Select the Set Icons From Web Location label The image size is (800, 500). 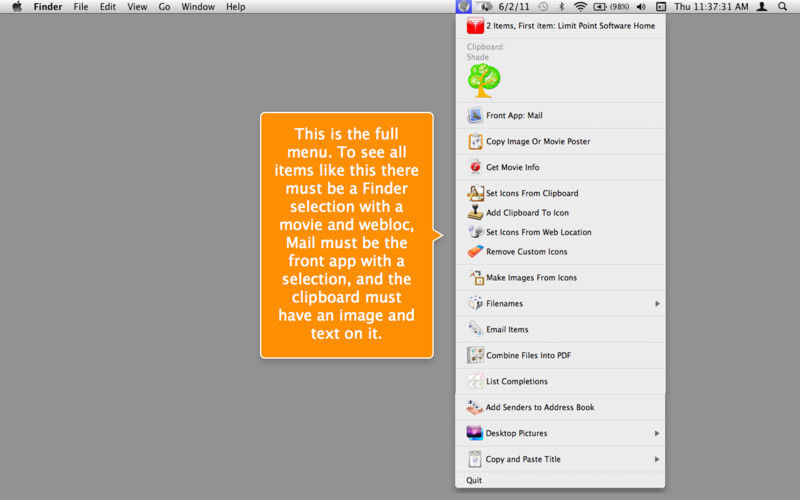pyautogui.click(x=539, y=232)
